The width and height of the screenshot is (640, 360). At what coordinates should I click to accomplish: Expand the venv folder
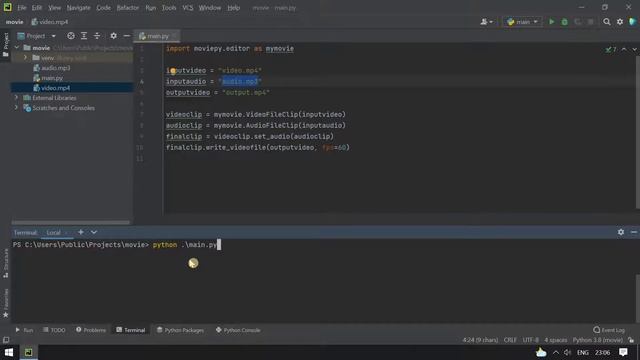(x=25, y=58)
